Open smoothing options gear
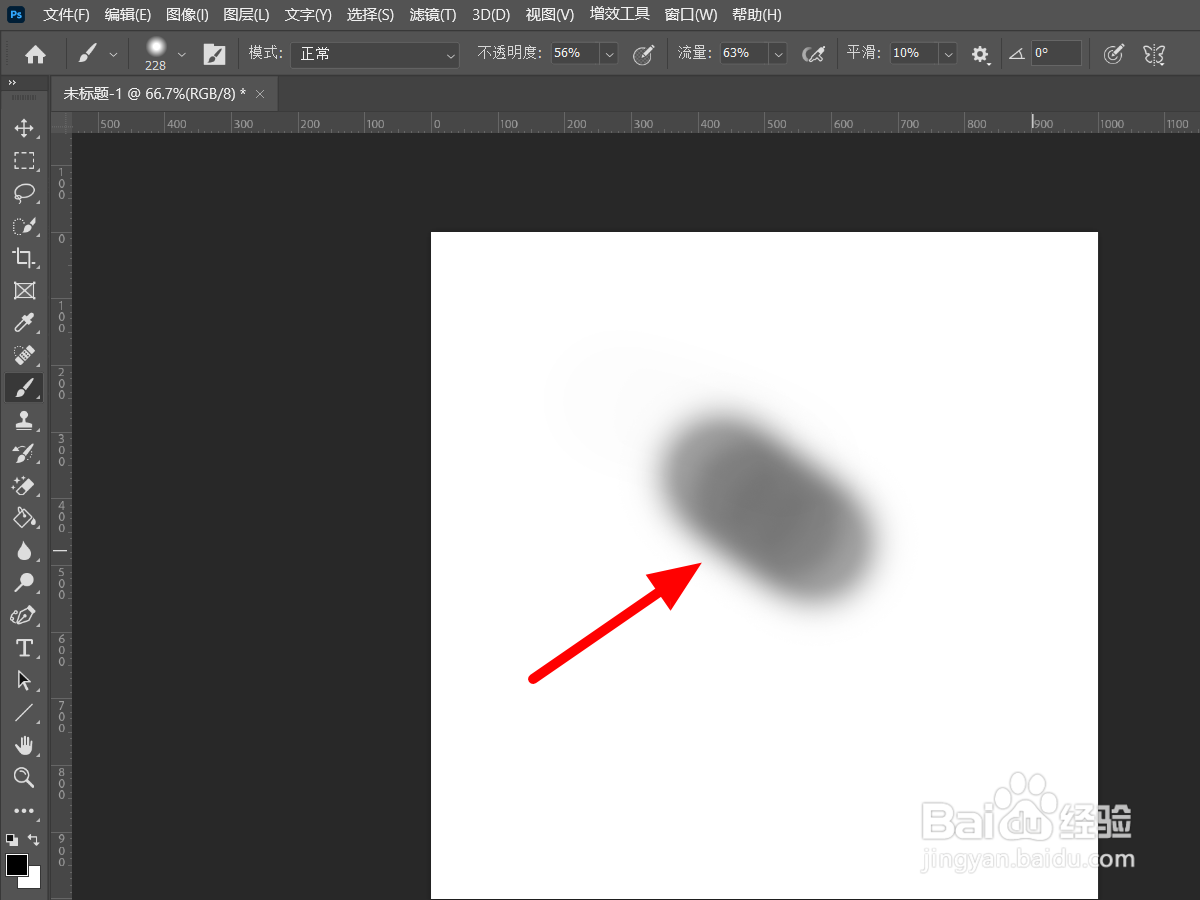 point(980,54)
